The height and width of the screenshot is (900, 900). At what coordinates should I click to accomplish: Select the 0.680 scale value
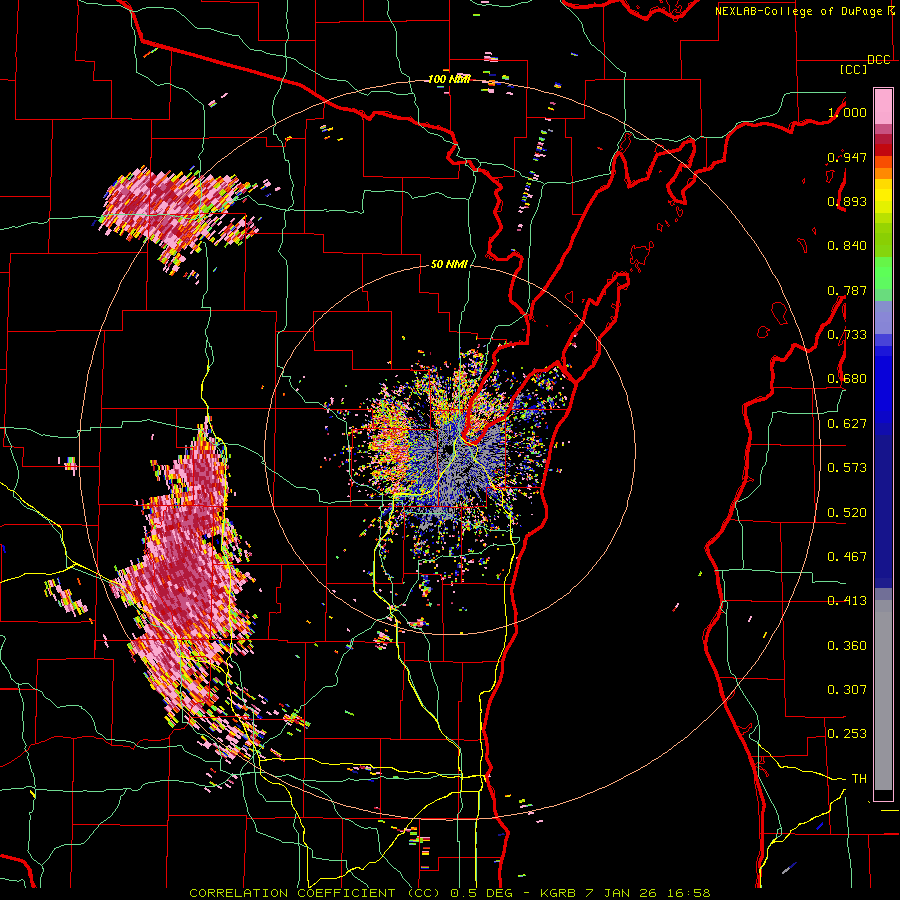click(x=847, y=379)
